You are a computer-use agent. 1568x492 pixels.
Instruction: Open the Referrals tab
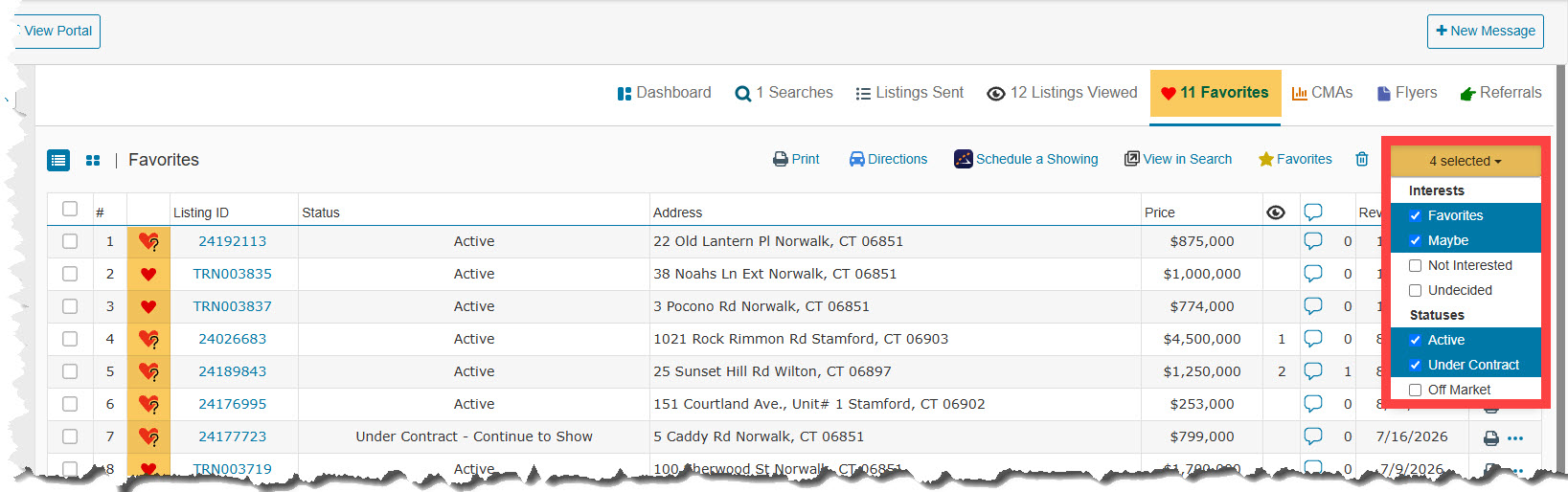1501,93
